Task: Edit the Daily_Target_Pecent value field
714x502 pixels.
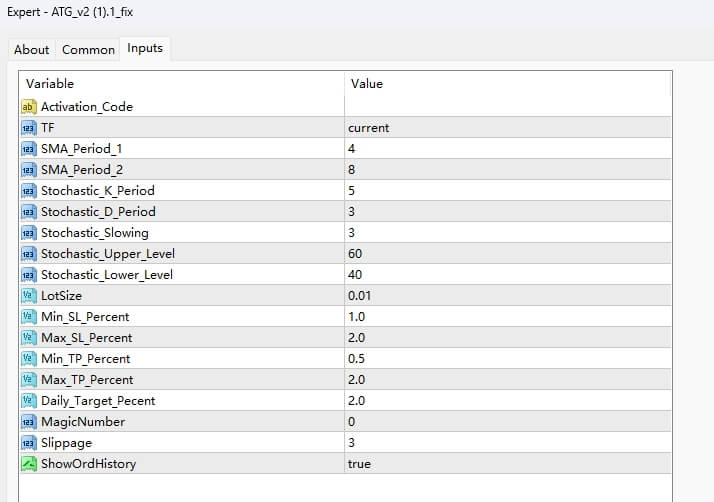Action: [506, 401]
